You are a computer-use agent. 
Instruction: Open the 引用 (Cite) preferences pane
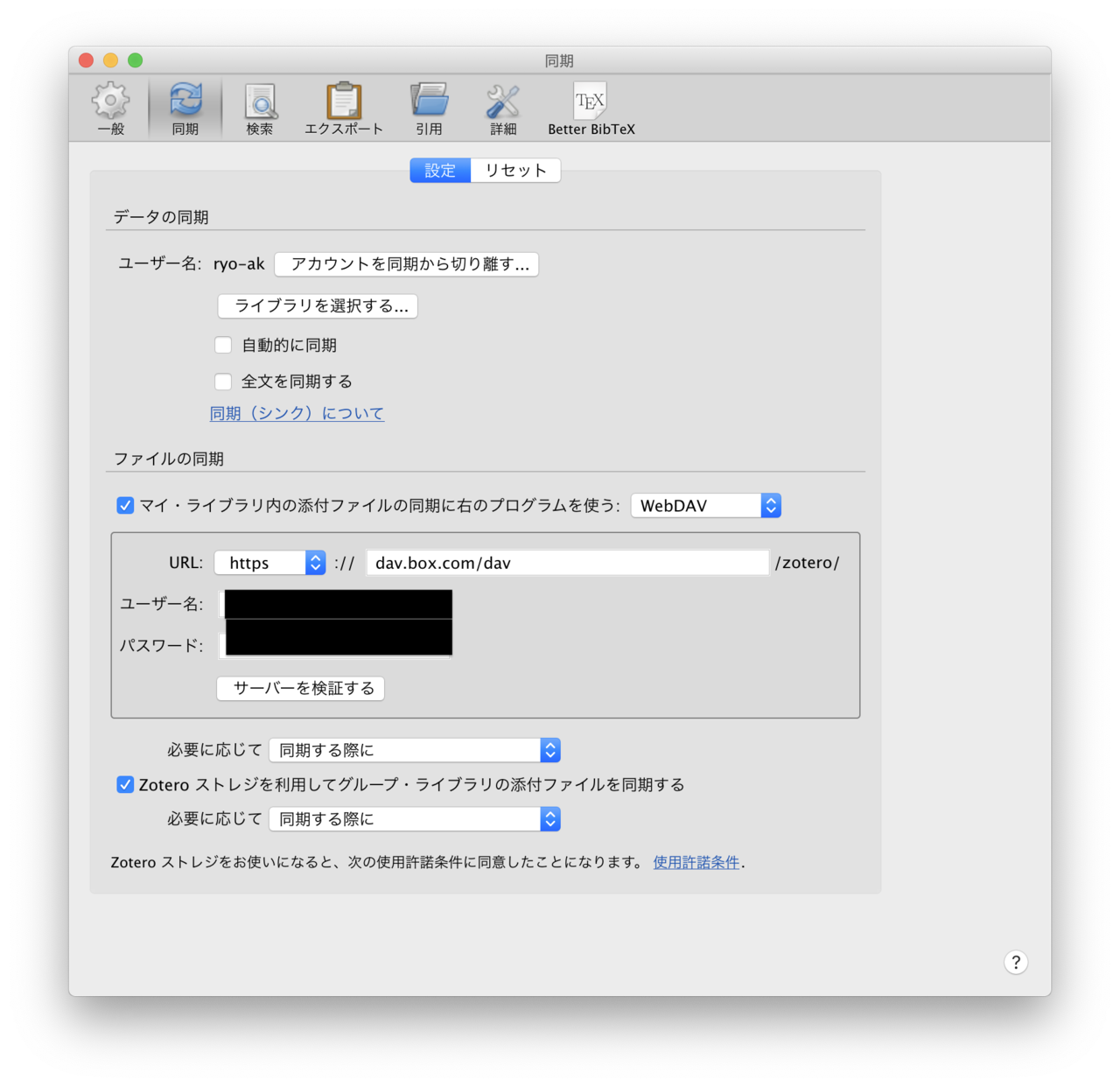[430, 107]
